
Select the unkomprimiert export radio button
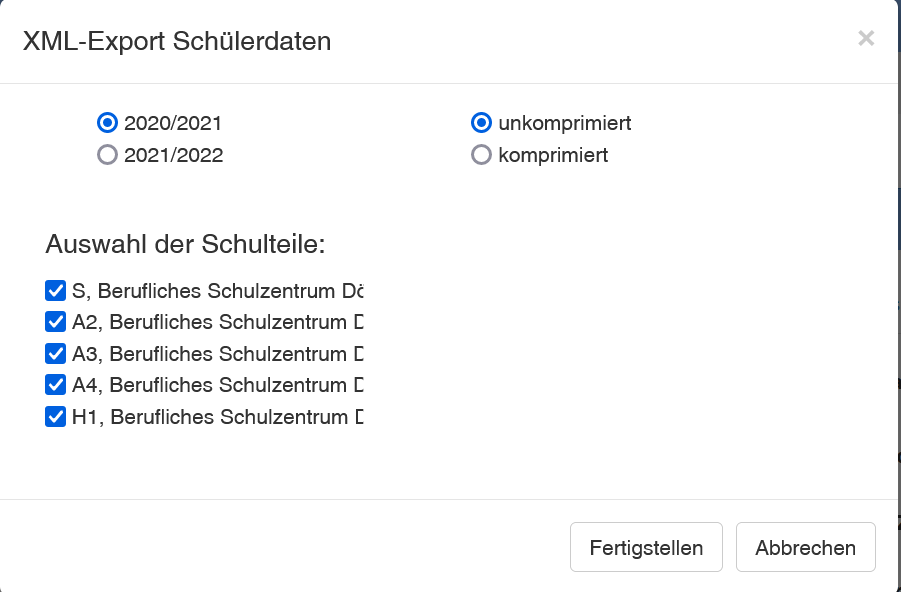click(x=481, y=123)
